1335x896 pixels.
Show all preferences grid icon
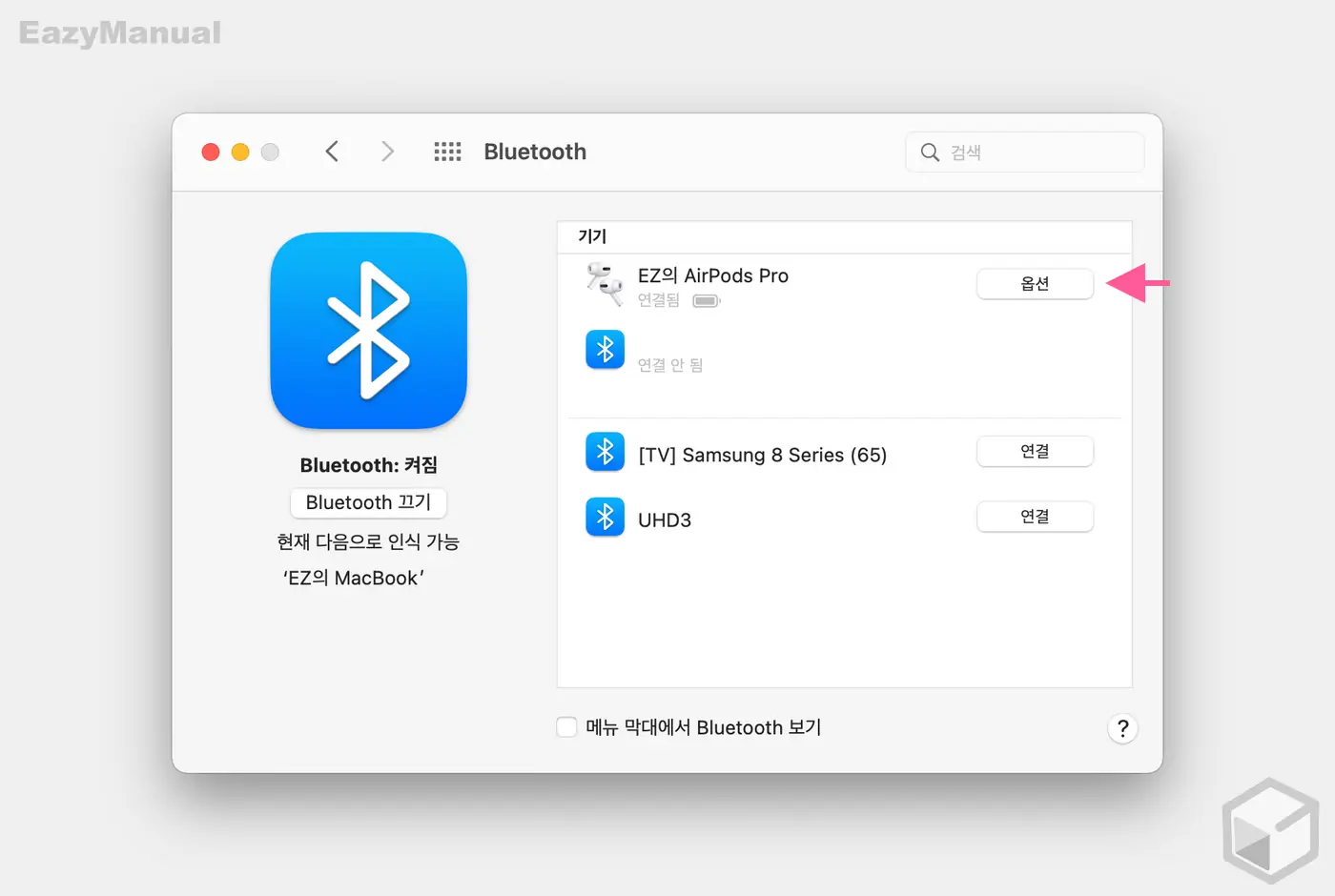[447, 152]
